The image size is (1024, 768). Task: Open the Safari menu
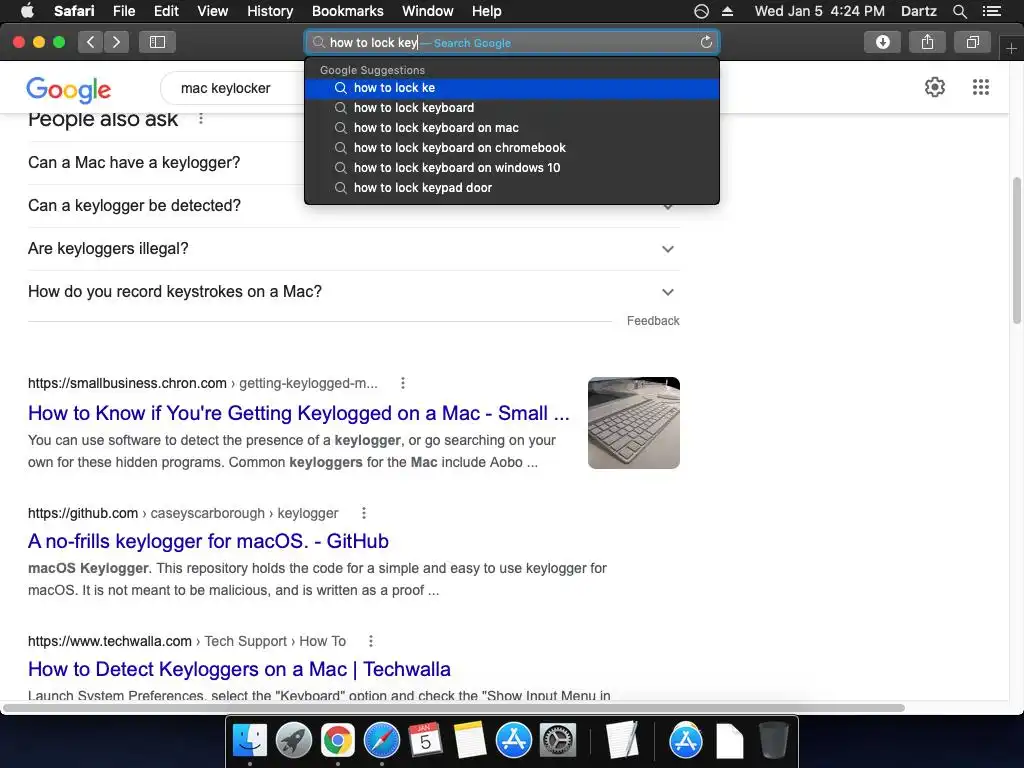pyautogui.click(x=74, y=11)
